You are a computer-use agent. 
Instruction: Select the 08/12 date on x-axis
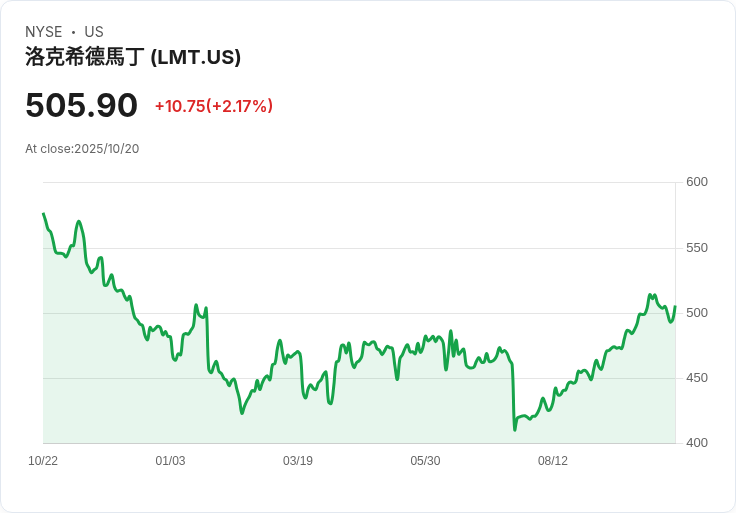click(x=553, y=461)
